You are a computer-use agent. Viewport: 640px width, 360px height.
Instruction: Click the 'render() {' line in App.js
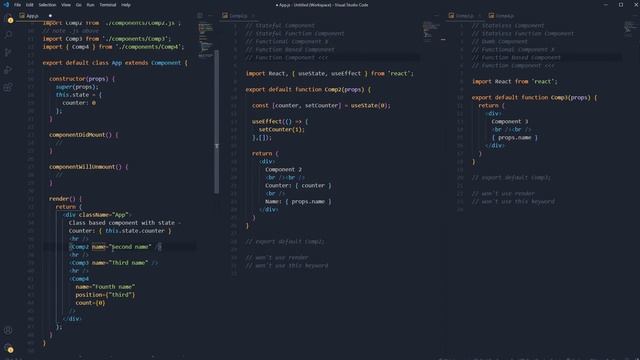[x=65, y=199]
